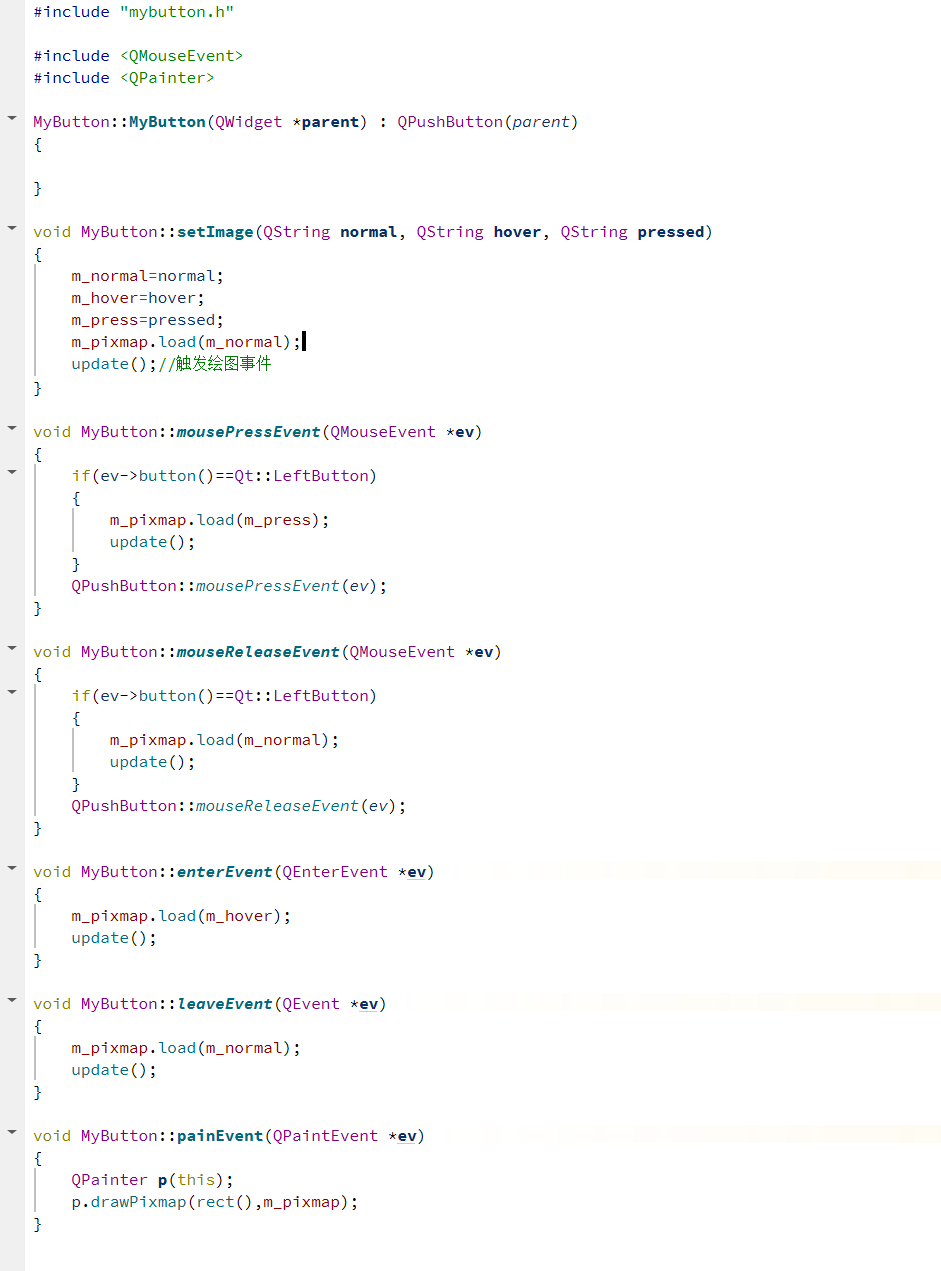This screenshot has width=941, height=1271.
Task: Click the "normal" parameter of setImage
Action: pyautogui.click(x=369, y=232)
